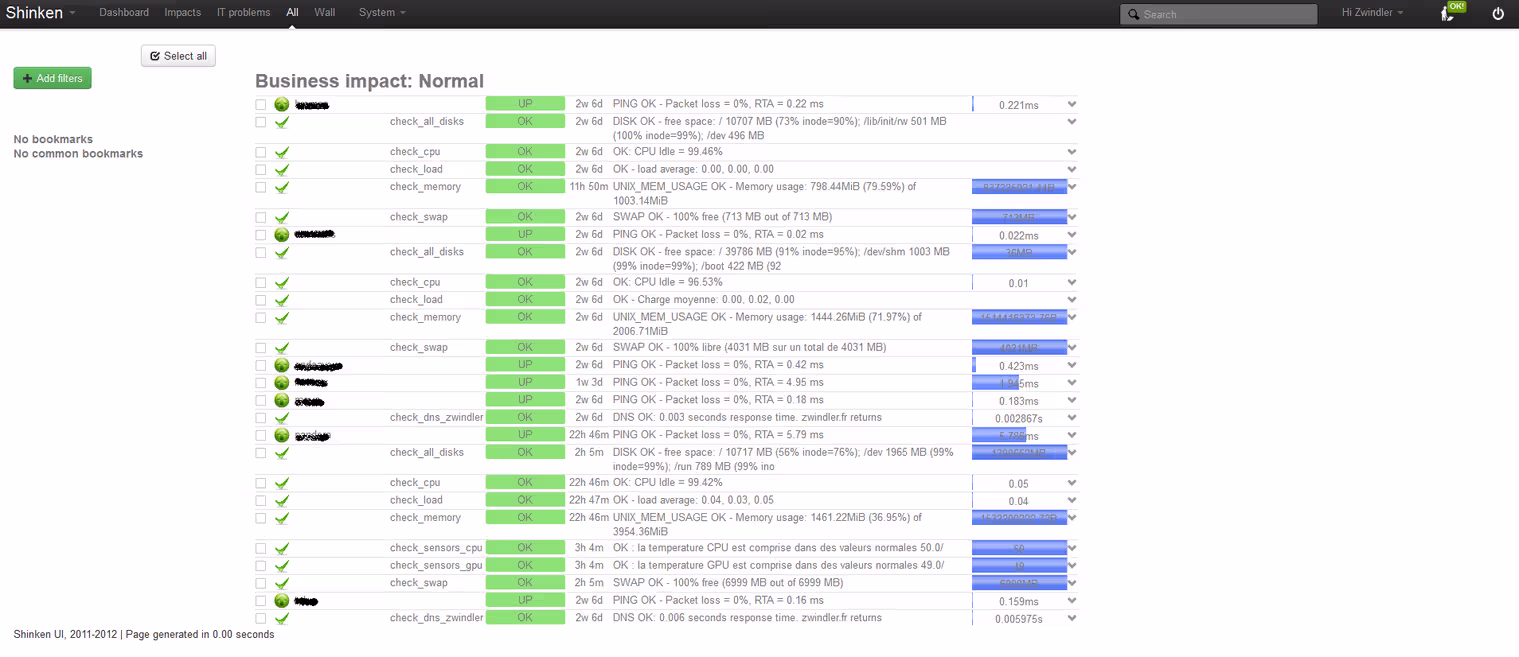The height and width of the screenshot is (657, 1519).
Task: Click the power logout icon
Action: [x=1497, y=13]
